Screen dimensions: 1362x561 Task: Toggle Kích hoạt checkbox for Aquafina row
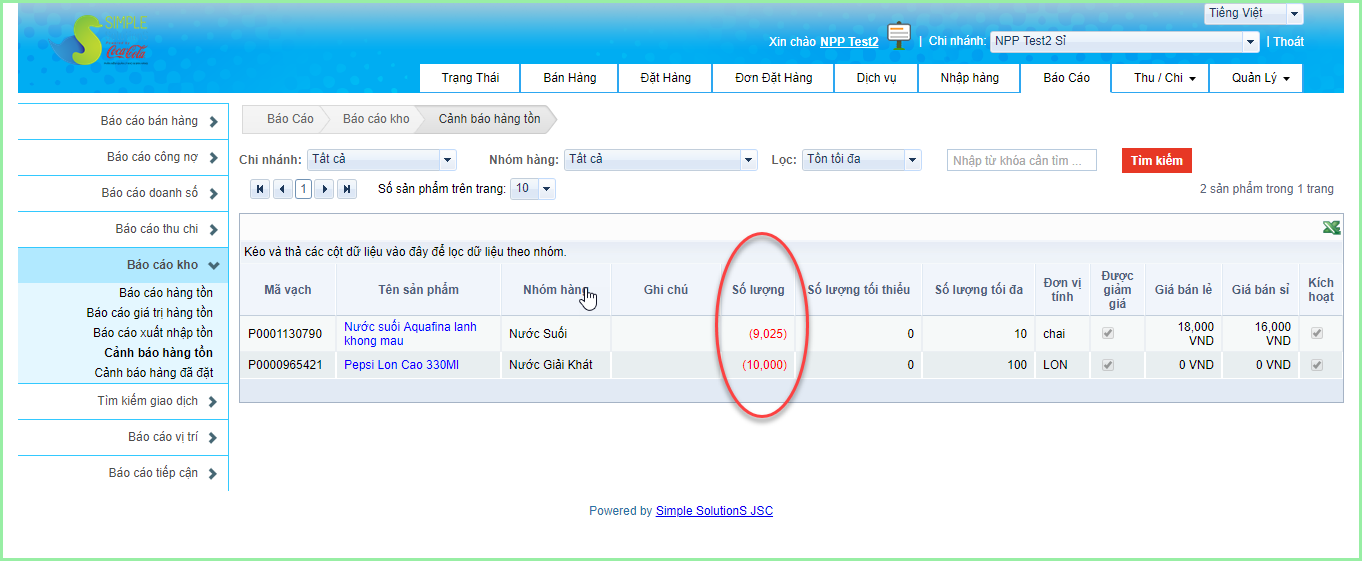point(1317,333)
